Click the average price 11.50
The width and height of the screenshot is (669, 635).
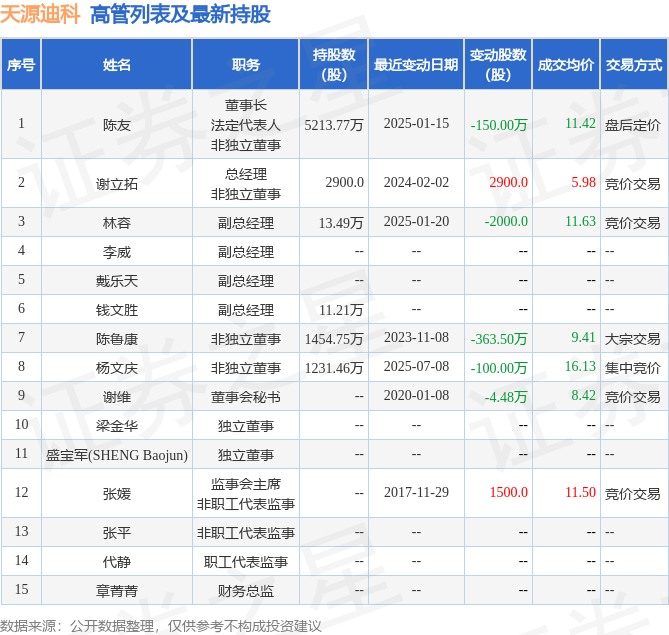[580, 492]
